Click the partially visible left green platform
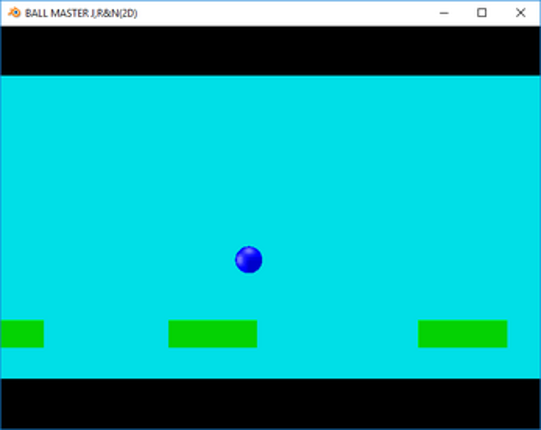The image size is (541, 430). click(x=22, y=334)
